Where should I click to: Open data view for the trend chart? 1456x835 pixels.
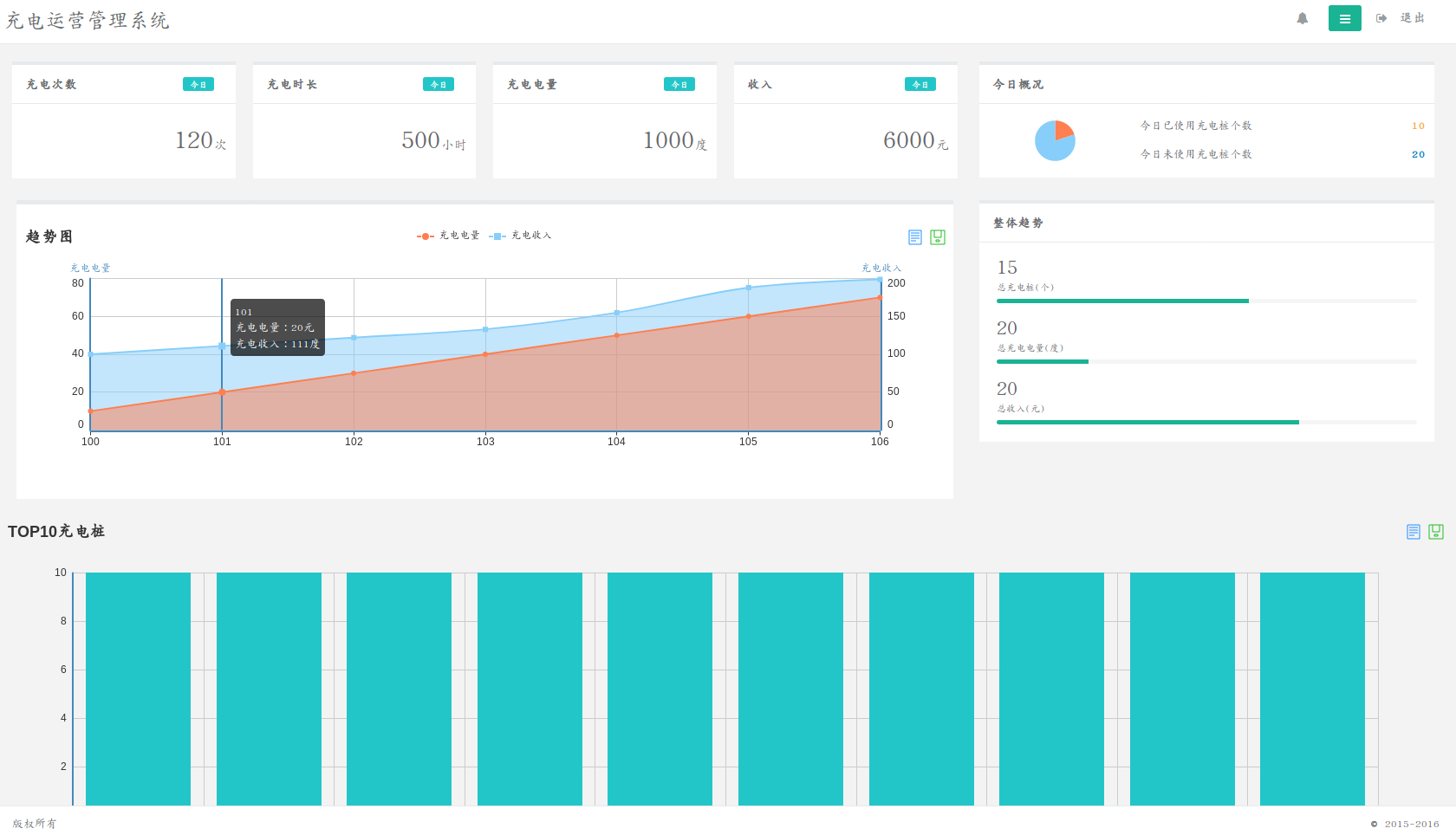(915, 237)
